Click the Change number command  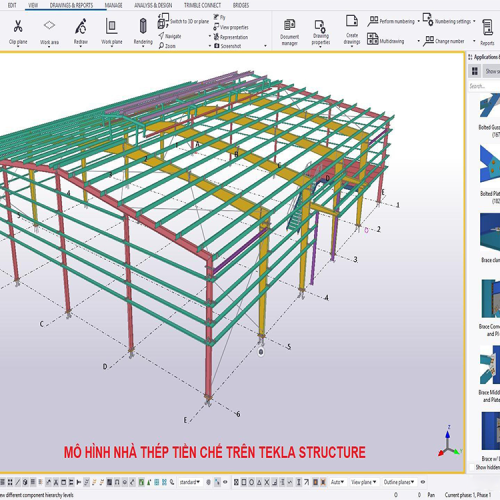pos(444,41)
